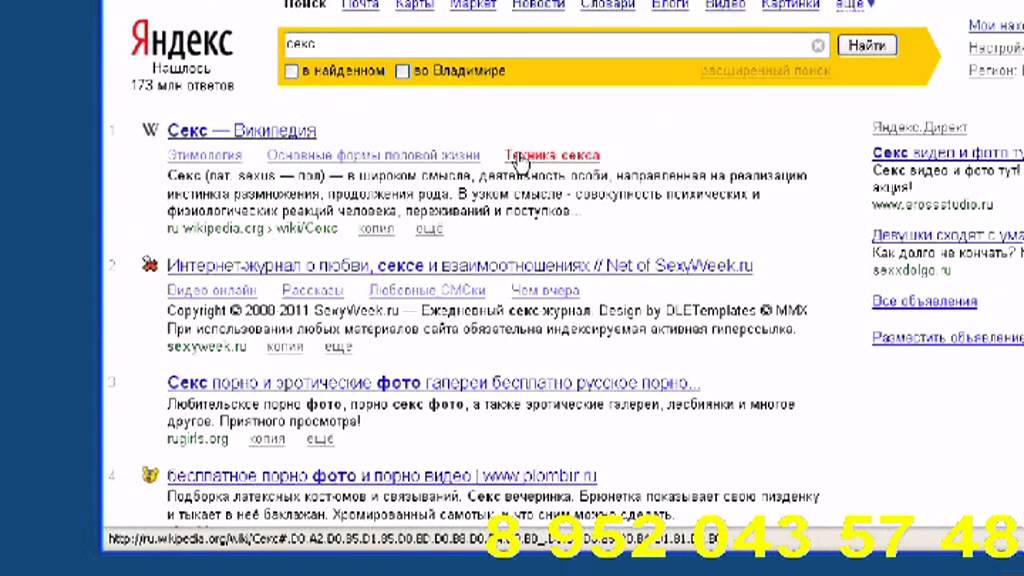Click the '173 млн ответов' results count
Image resolution: width=1024 pixels, height=576 pixels.
coord(182,86)
